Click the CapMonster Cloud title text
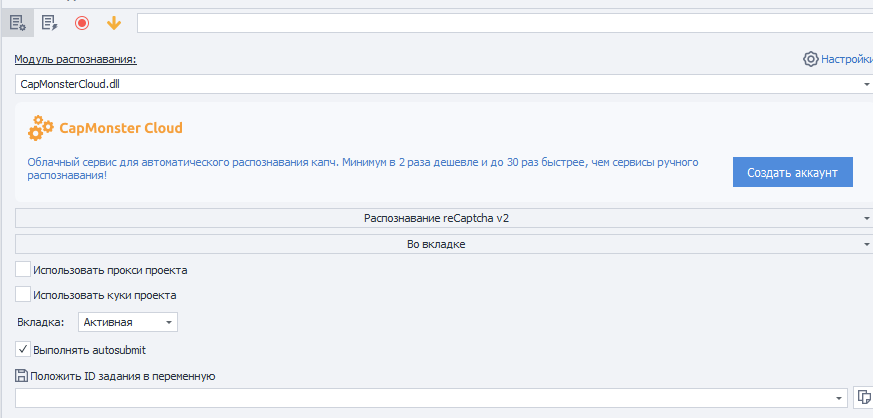The height and width of the screenshot is (418, 873). coord(121,128)
